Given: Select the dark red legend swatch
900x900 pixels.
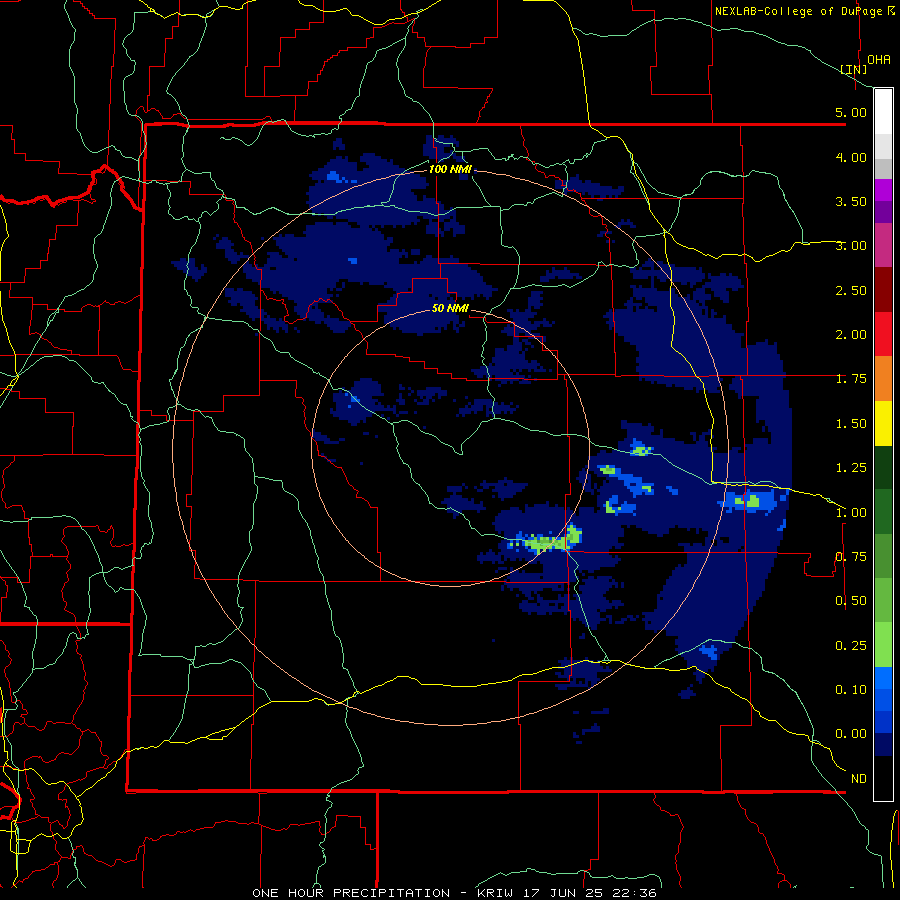Looking at the screenshot, I should click(x=883, y=290).
